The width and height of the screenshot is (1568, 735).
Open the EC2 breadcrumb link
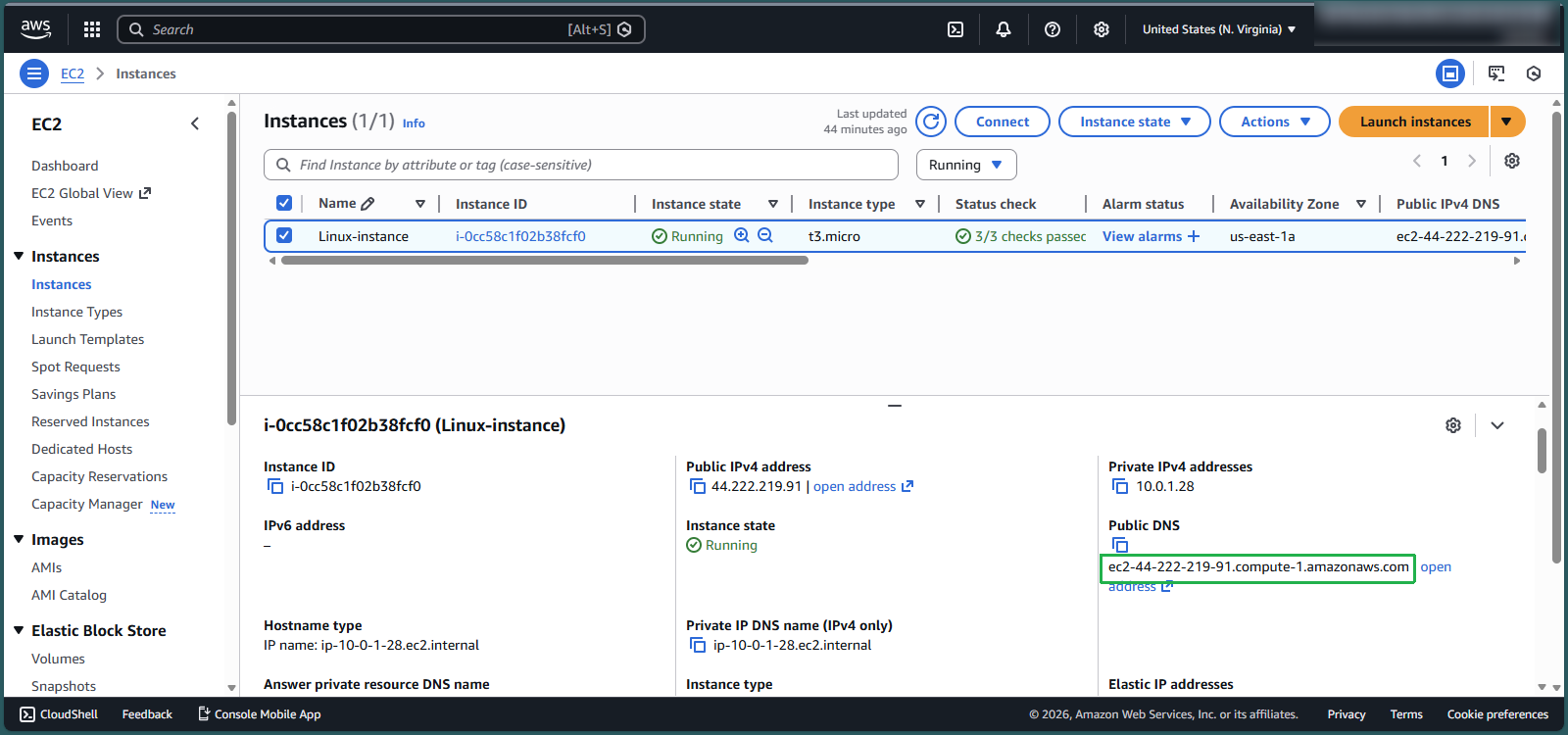(73, 73)
